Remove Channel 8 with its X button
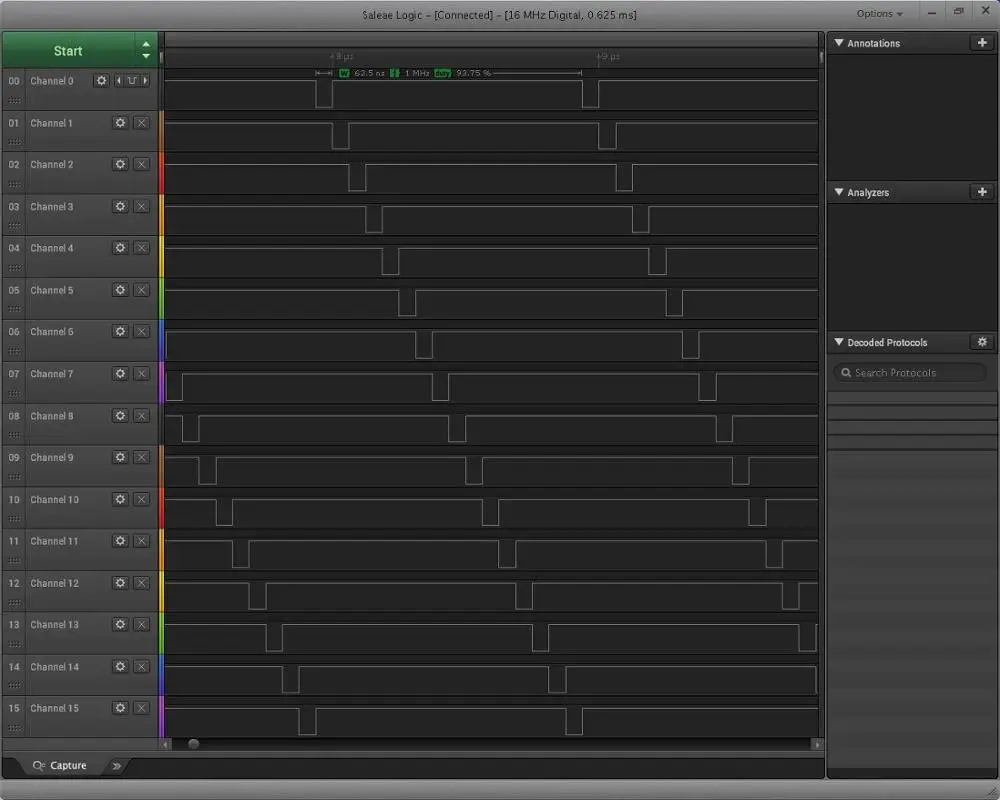 142,415
